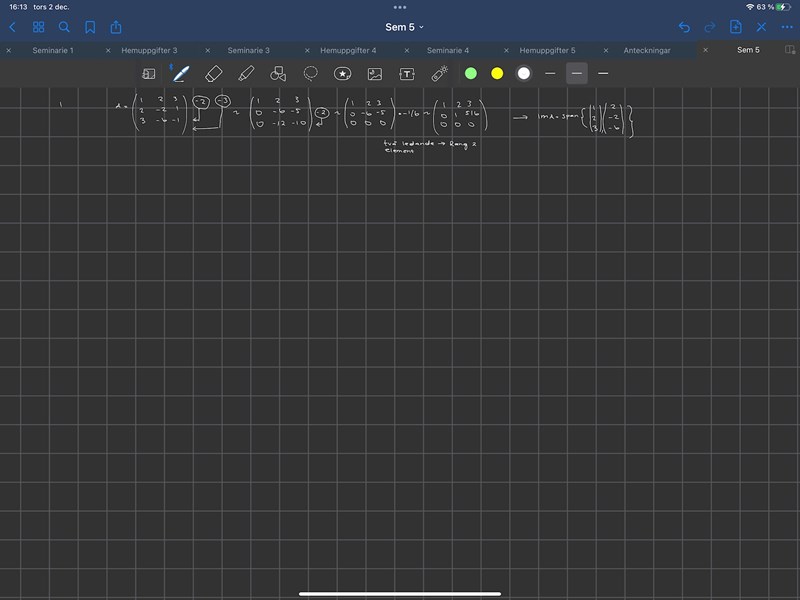Open the Shapes tool
The width and height of the screenshot is (800, 600).
pos(278,73)
